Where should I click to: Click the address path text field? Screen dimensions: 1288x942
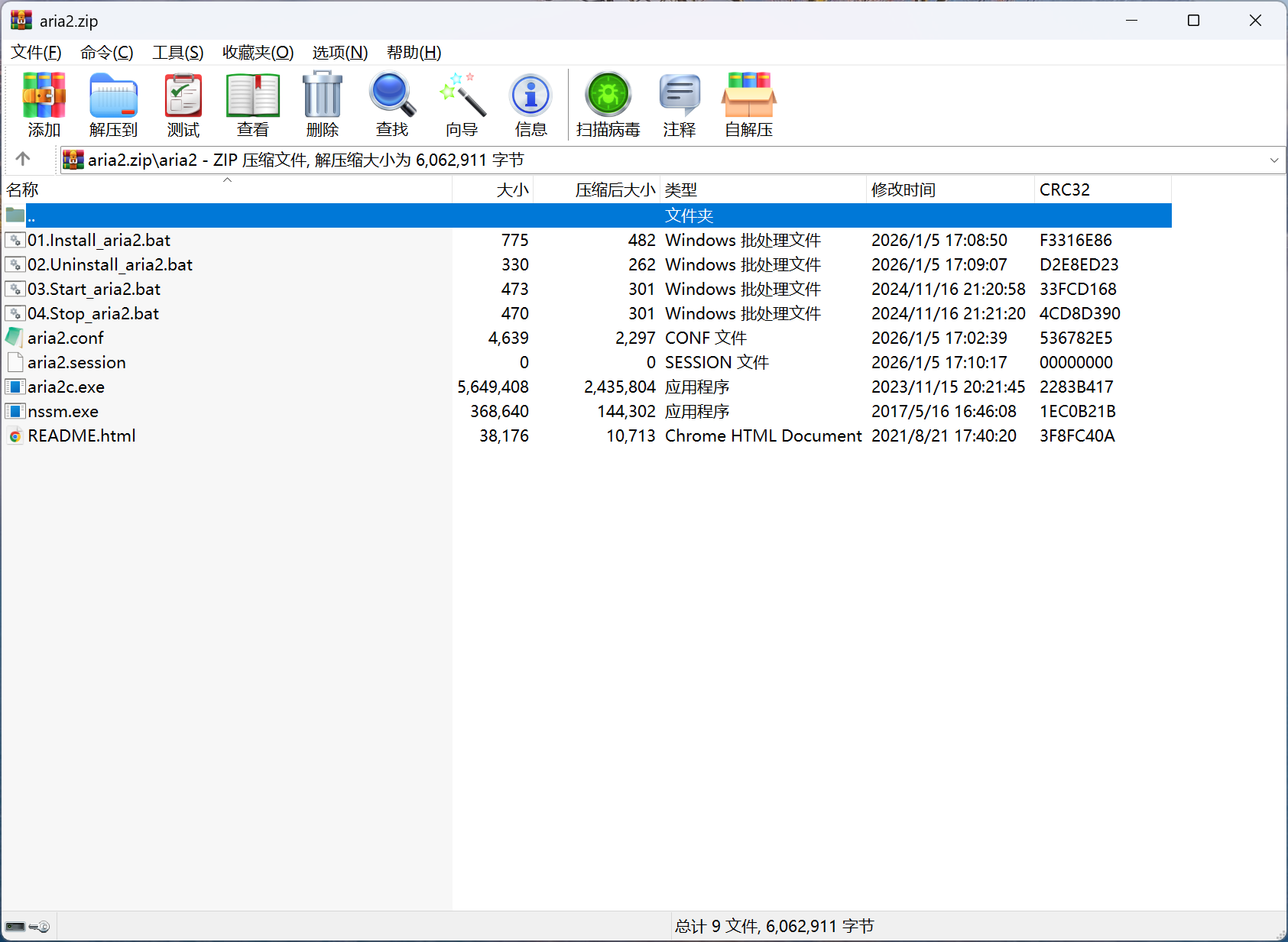673,160
